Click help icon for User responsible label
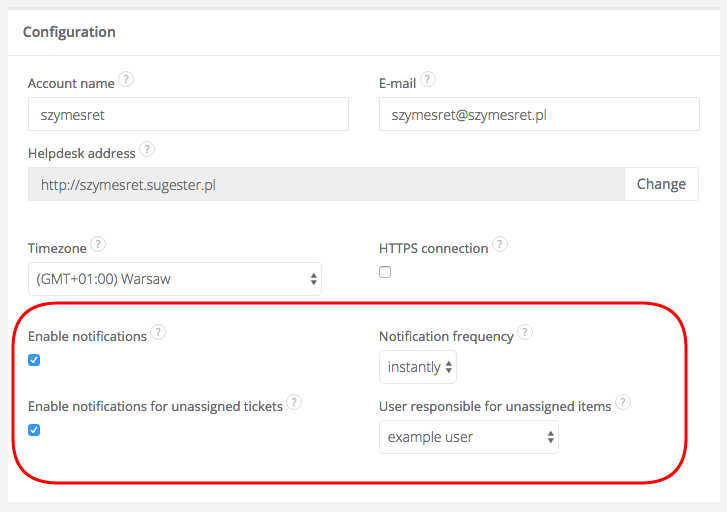The image size is (727, 512). click(623, 403)
